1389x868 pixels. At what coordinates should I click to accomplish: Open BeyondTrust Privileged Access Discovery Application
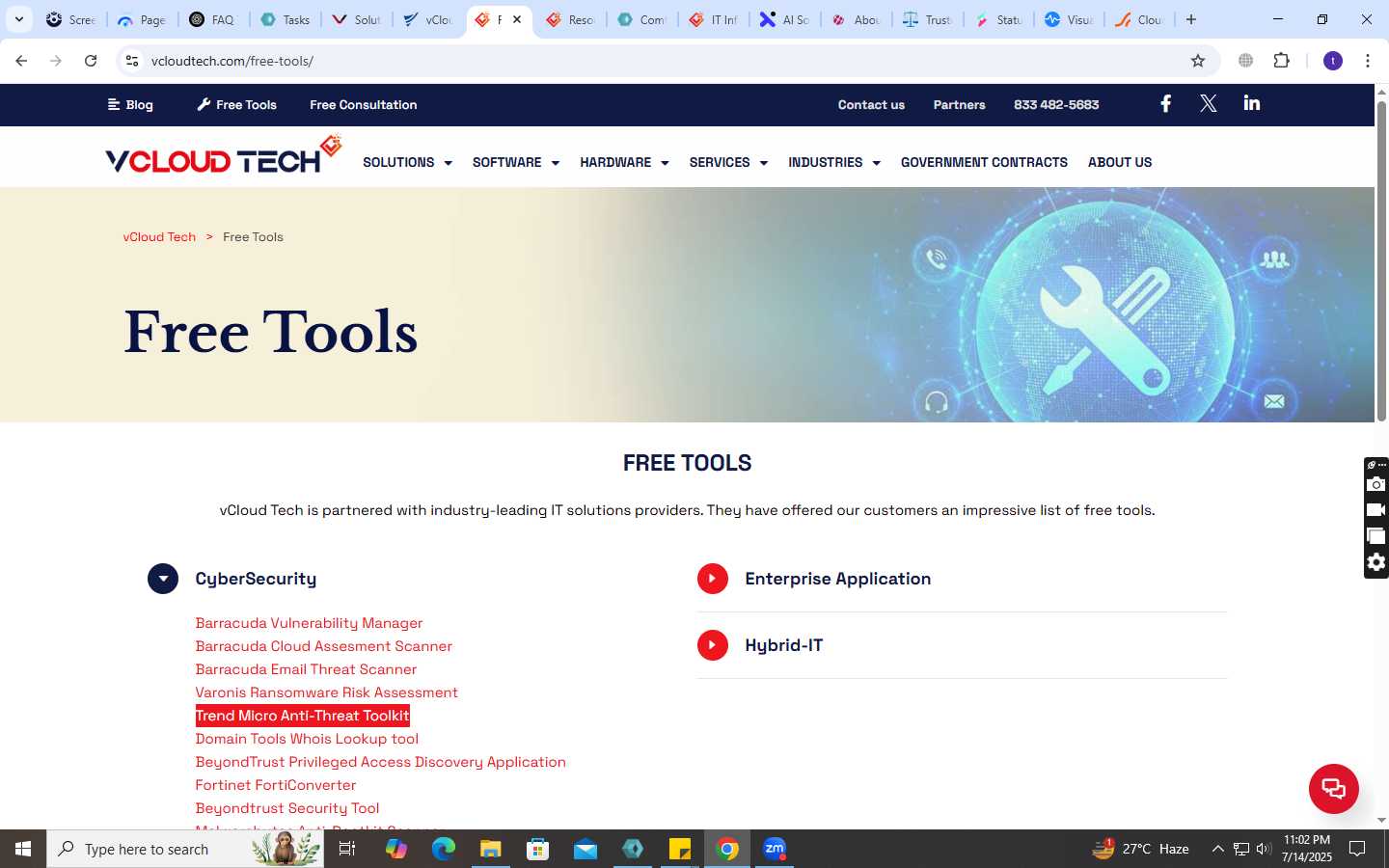[380, 762]
